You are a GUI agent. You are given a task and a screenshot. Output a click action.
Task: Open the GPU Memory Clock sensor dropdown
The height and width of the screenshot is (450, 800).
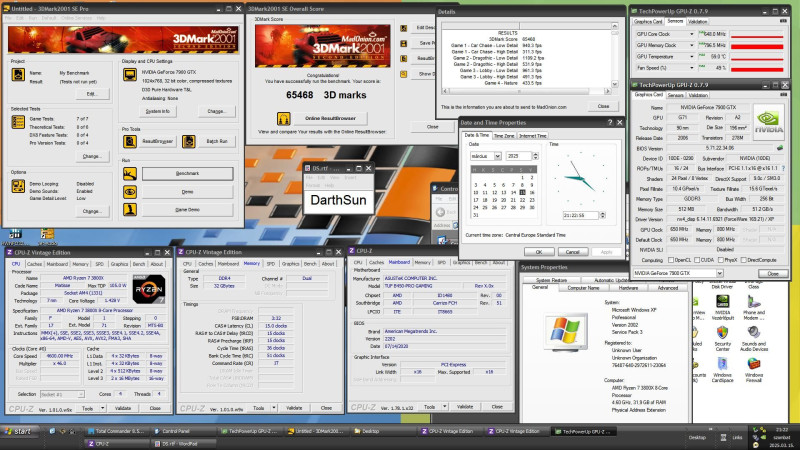coord(692,45)
